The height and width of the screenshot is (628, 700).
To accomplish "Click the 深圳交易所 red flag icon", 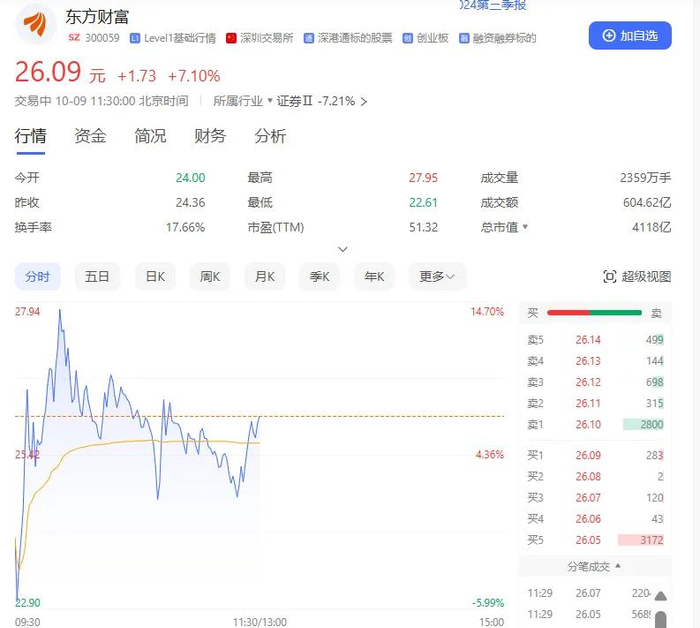I will click(x=231, y=38).
